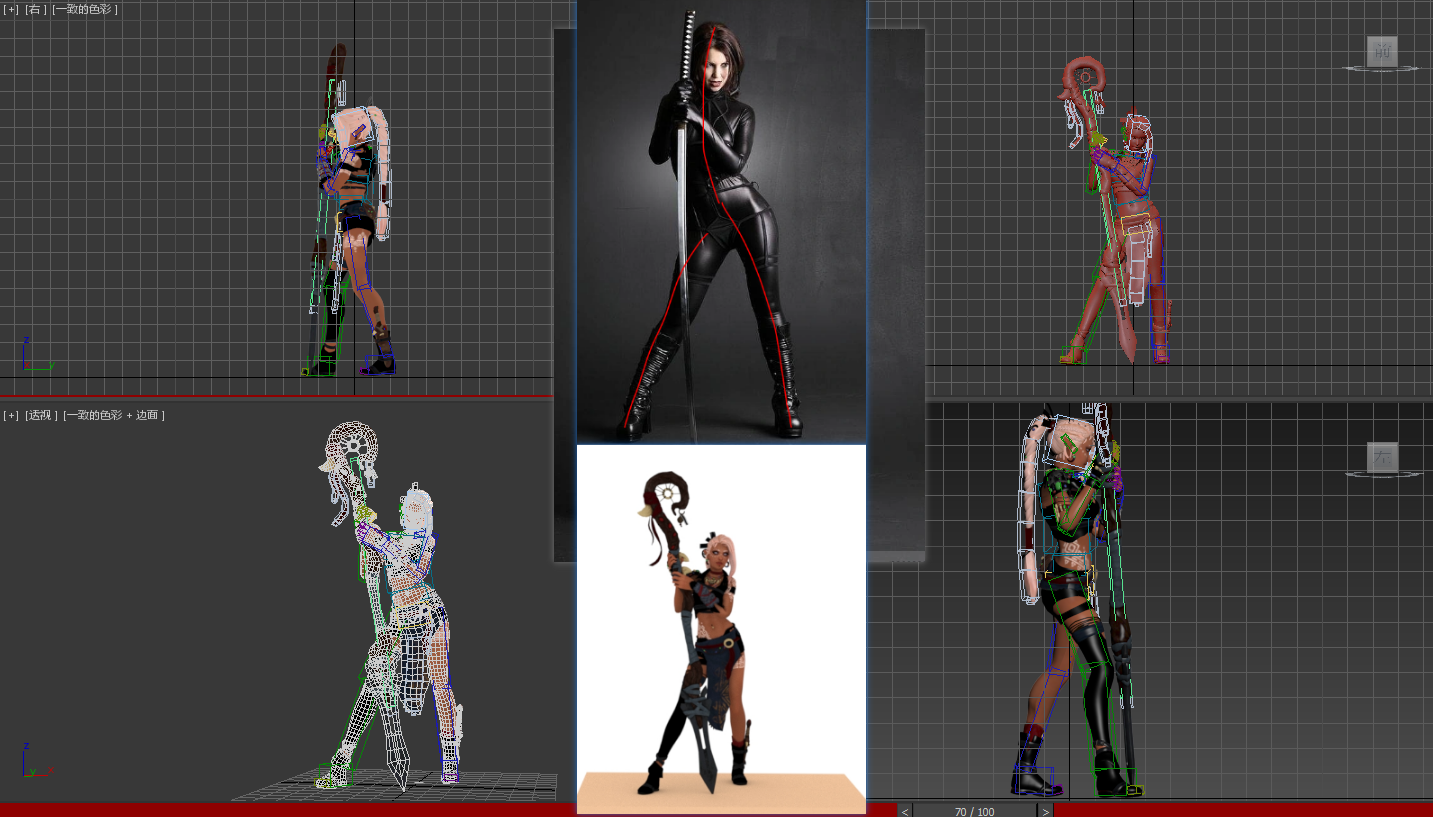Step to next frame with > arrow
Image resolution: width=1433 pixels, height=817 pixels.
[x=1046, y=811]
